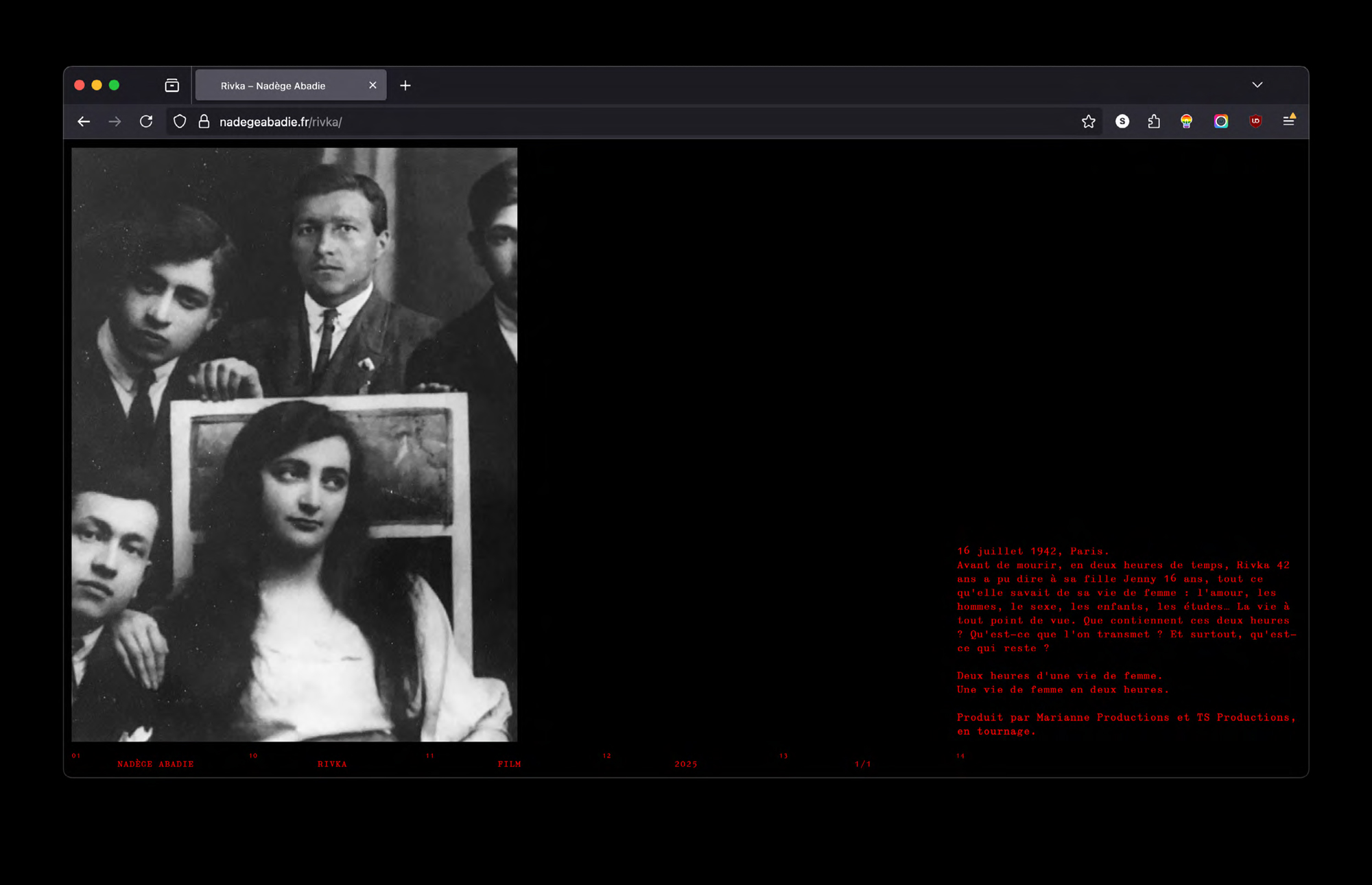The height and width of the screenshot is (885, 1372).
Task: Click the green fullscreen window button
Action: pos(115,85)
